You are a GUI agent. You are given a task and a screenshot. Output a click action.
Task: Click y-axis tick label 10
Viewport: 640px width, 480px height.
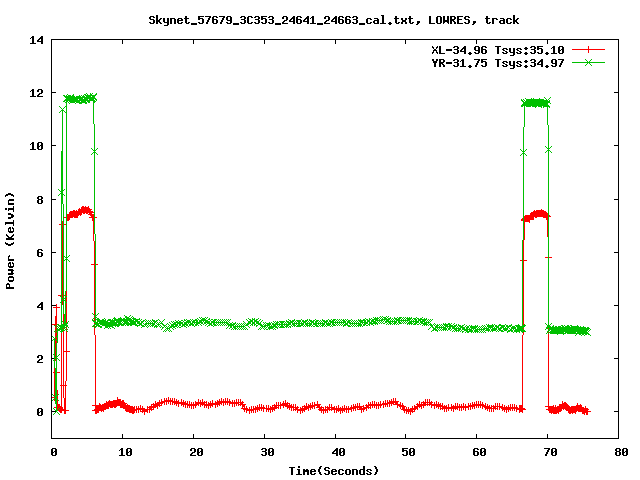(36, 146)
